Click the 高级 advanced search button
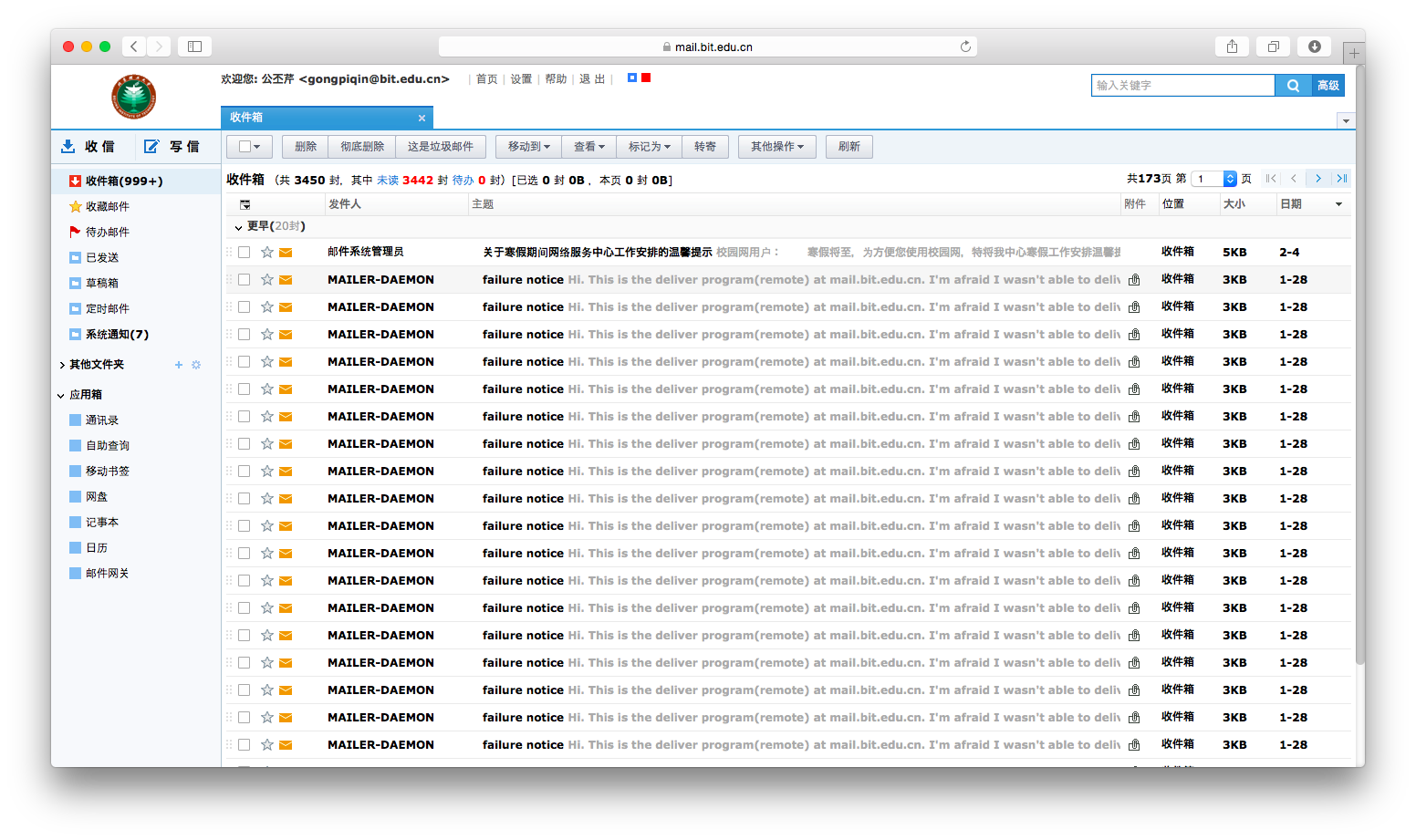Screen dimensions: 1416x840 coord(1328,85)
